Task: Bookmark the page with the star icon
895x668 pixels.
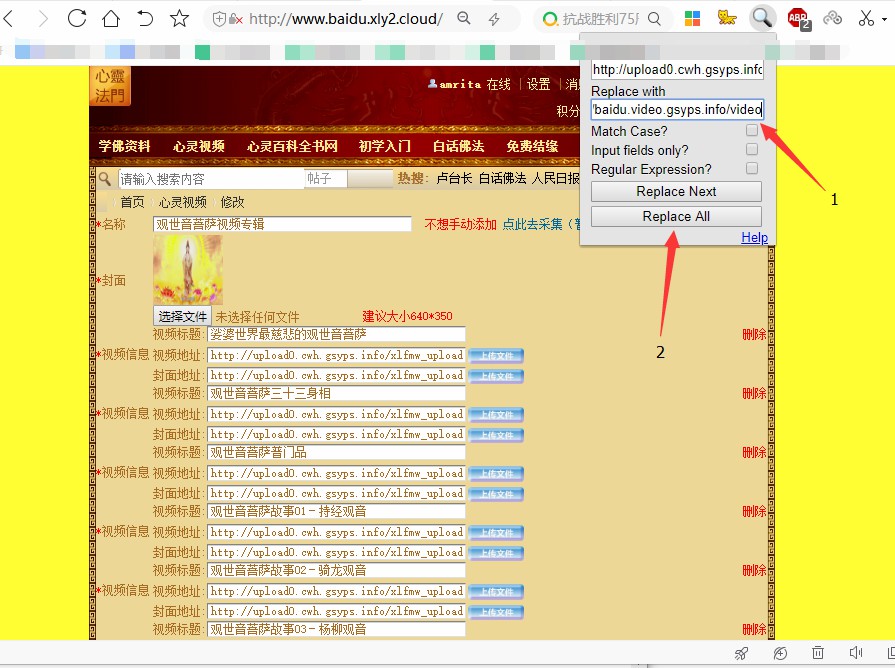Action: point(179,19)
